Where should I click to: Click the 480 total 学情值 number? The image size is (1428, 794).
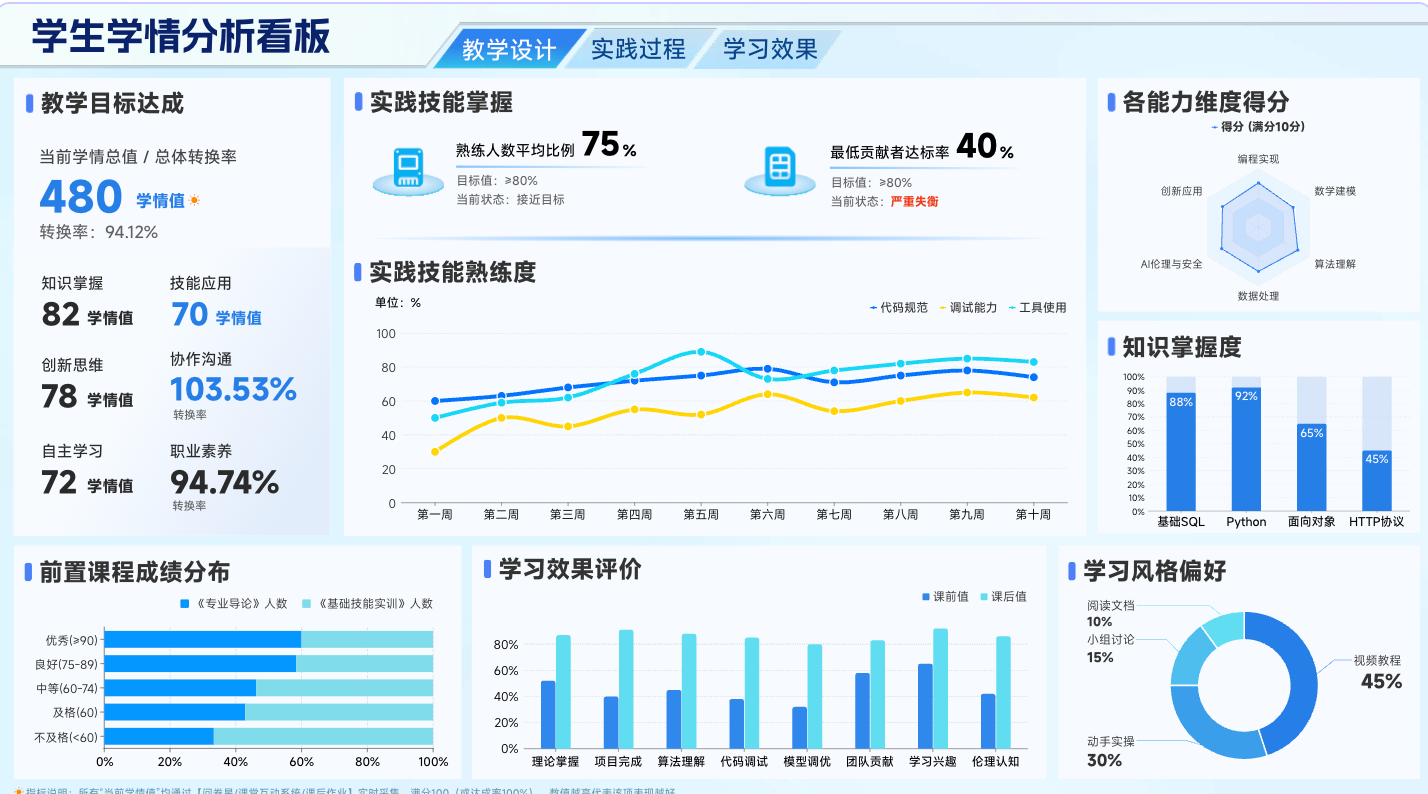[x=81, y=197]
